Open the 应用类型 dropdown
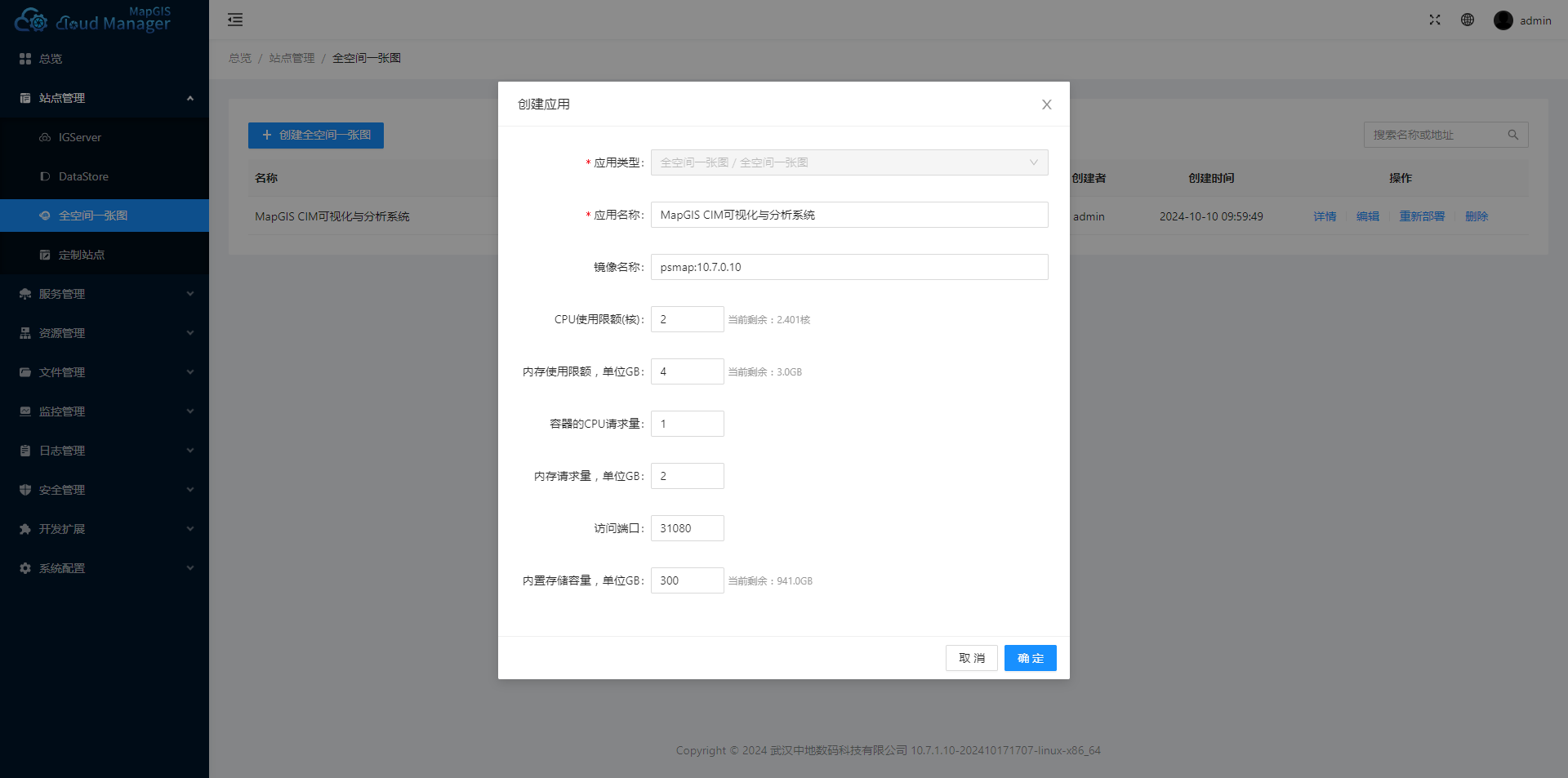The height and width of the screenshot is (778, 1568). click(x=849, y=162)
